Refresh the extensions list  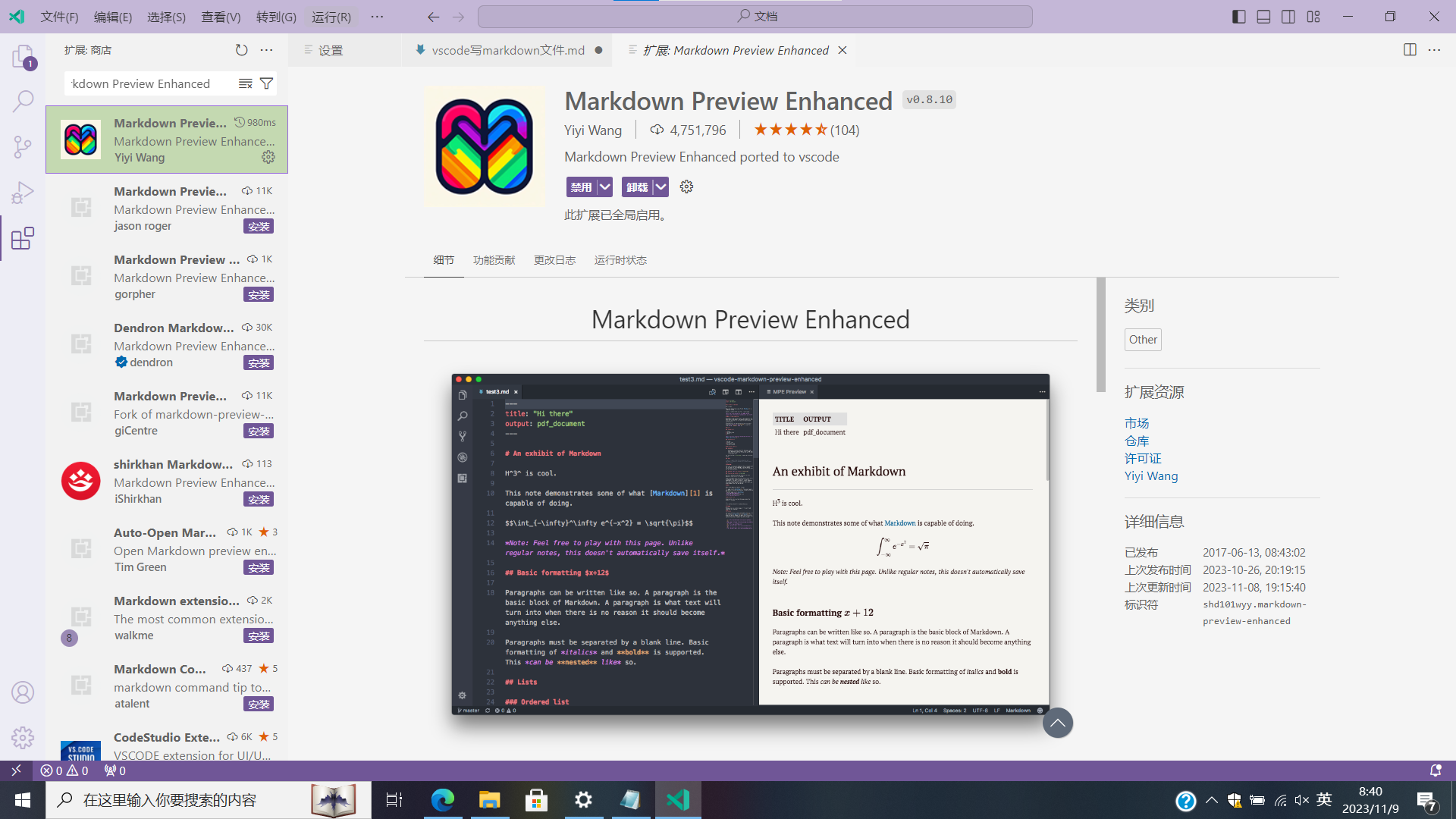(241, 49)
